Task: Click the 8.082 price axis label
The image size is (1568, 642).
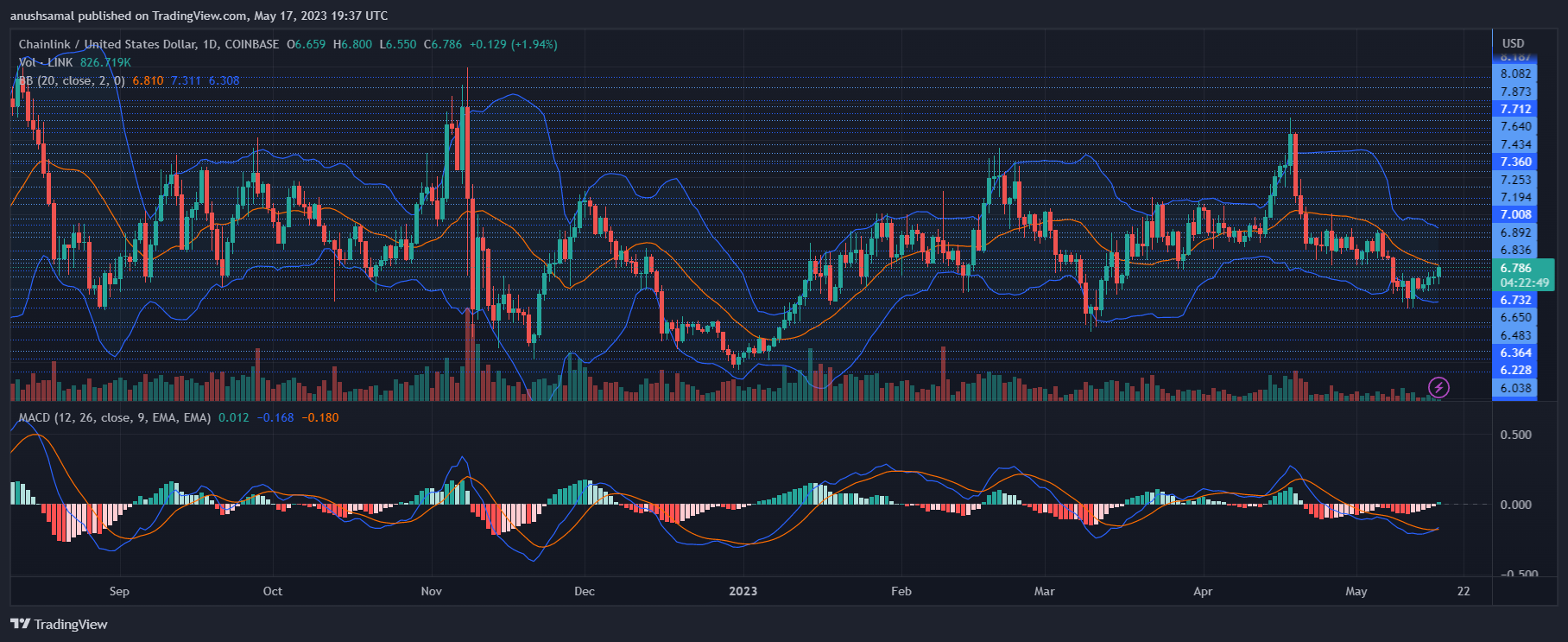Action: point(1516,73)
